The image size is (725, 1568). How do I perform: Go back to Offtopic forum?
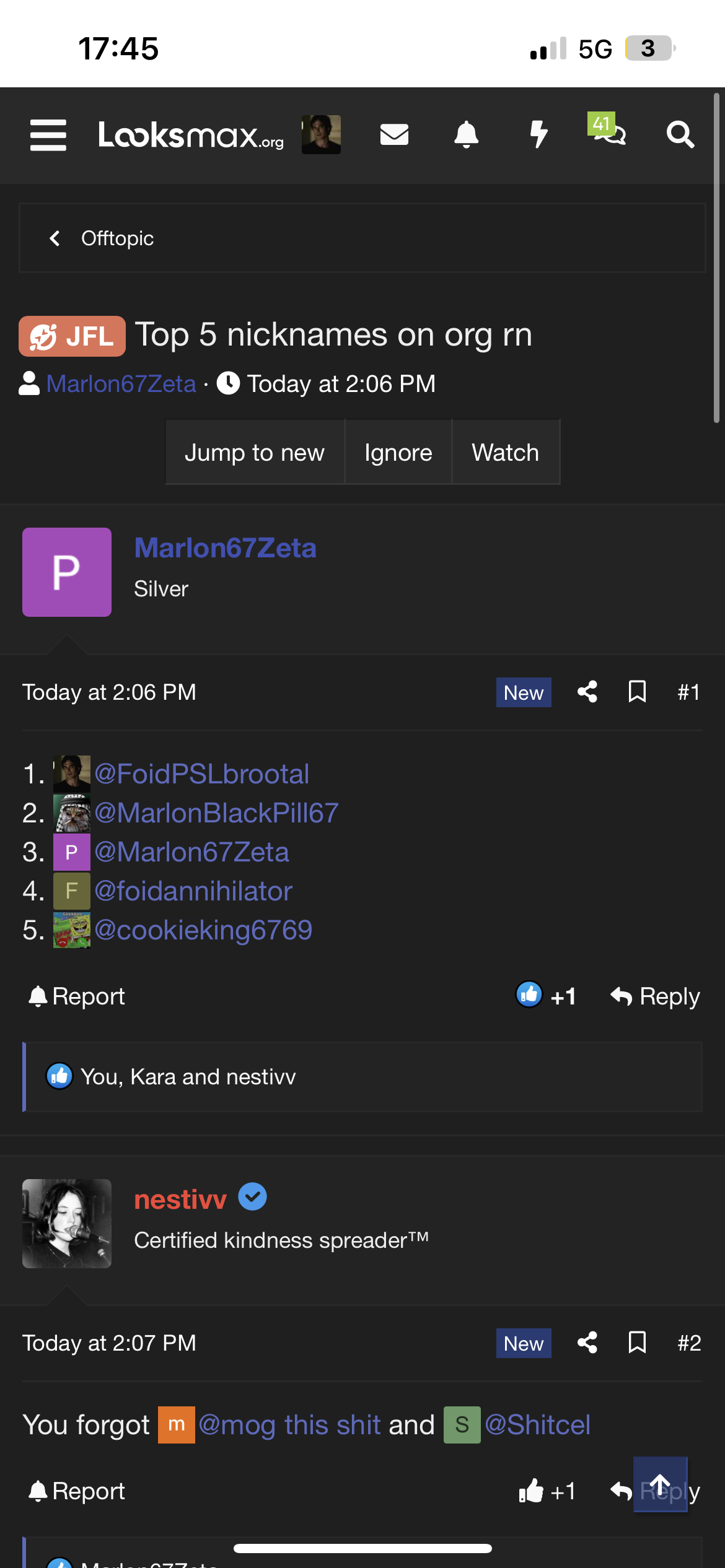[102, 238]
